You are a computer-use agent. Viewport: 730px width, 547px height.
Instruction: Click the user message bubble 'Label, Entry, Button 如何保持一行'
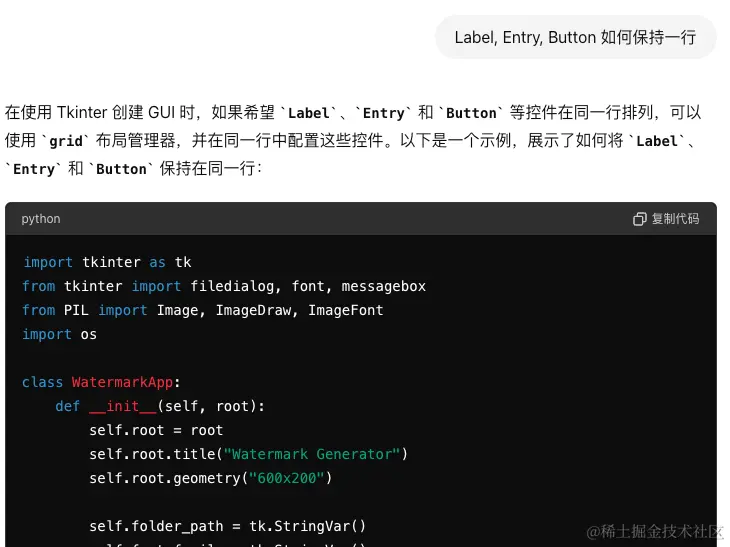[575, 37]
